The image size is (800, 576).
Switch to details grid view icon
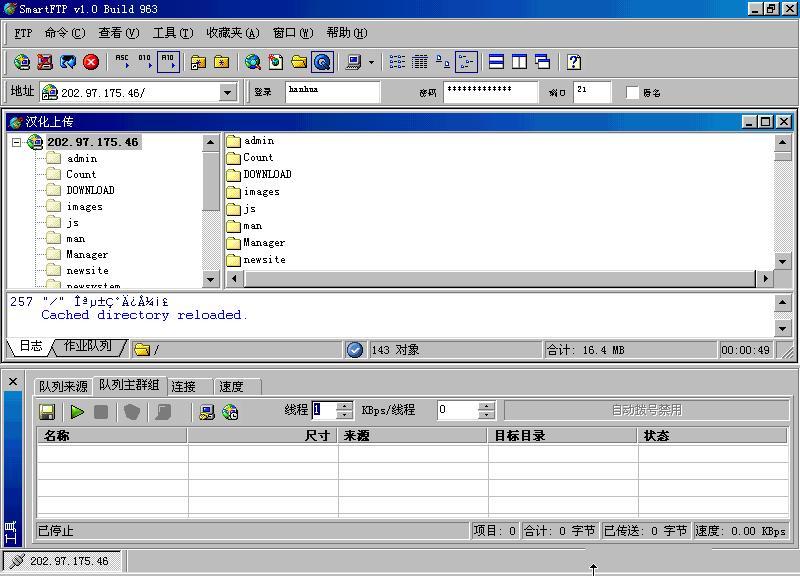click(420, 62)
